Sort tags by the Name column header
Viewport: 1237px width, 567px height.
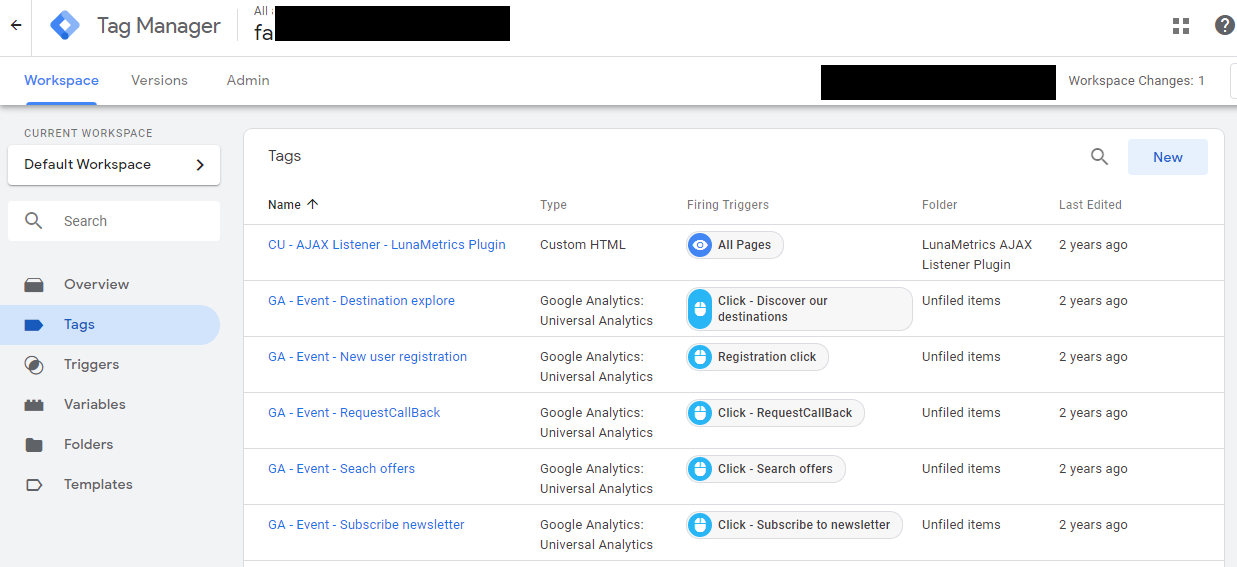coord(284,205)
